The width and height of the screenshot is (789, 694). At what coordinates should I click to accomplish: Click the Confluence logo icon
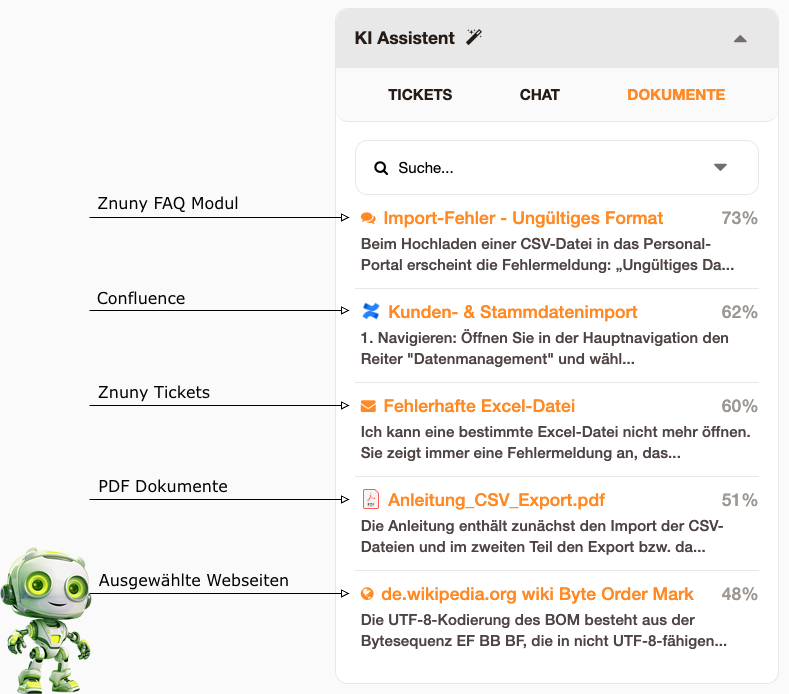[371, 311]
